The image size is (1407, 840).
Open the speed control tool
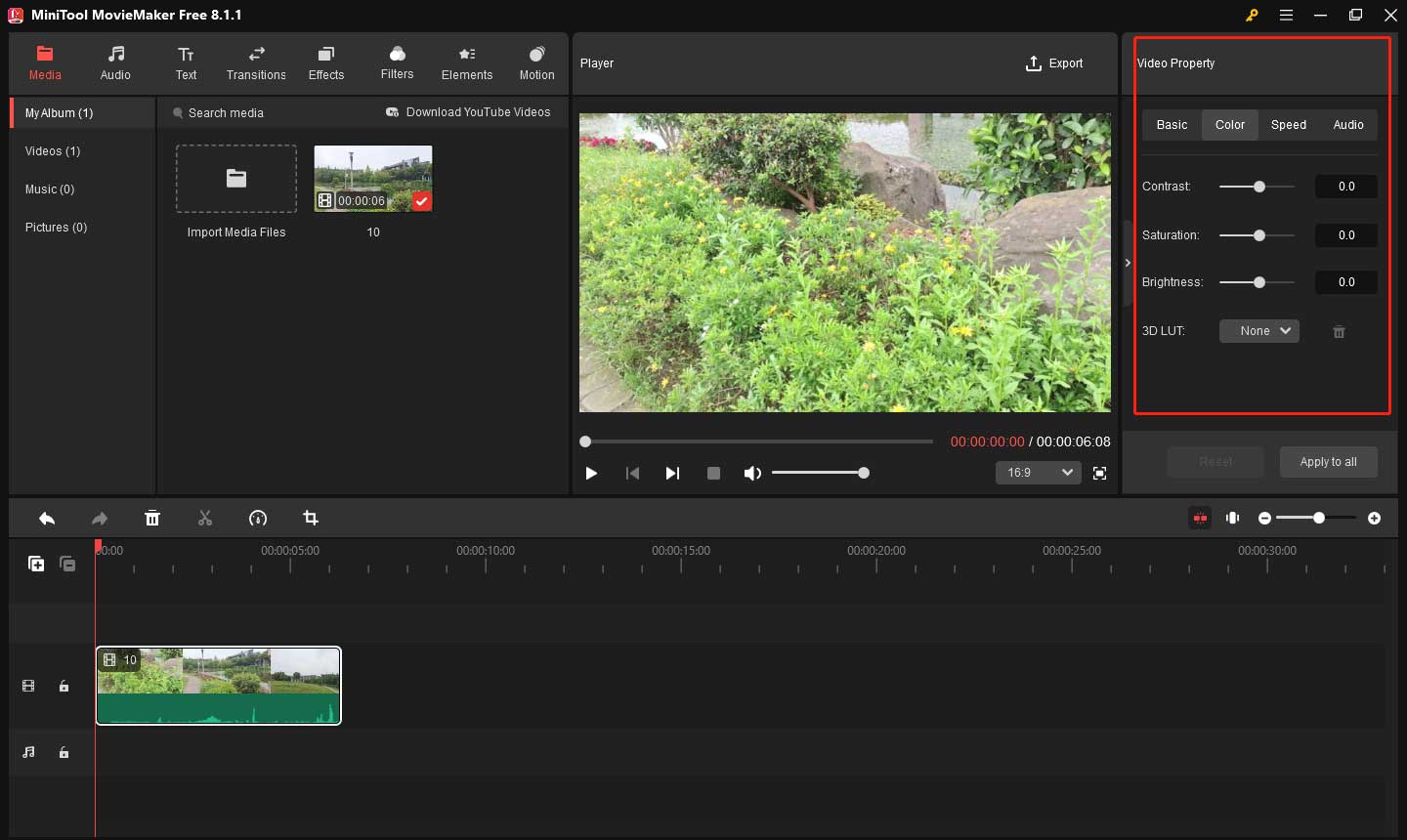point(258,519)
